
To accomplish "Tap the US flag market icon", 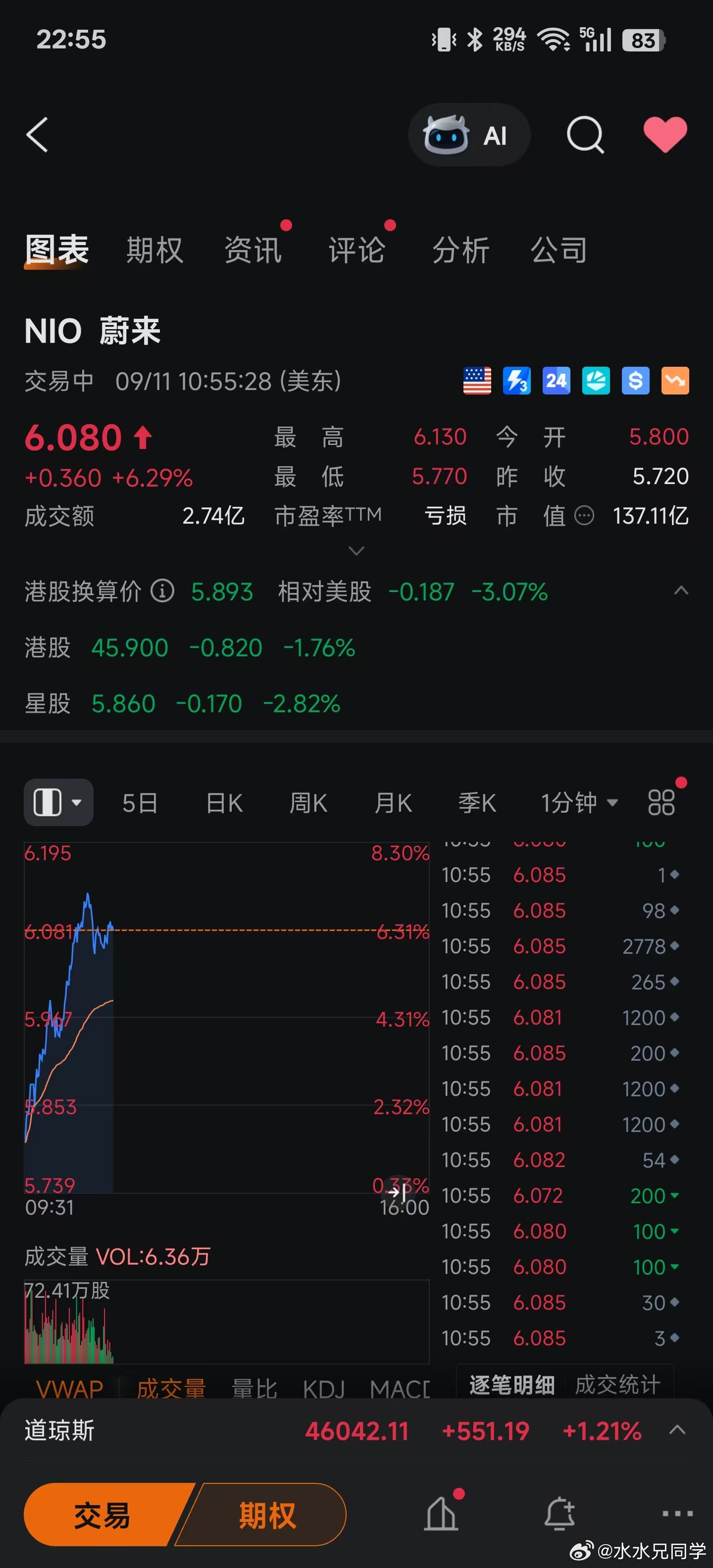I will 477,381.
